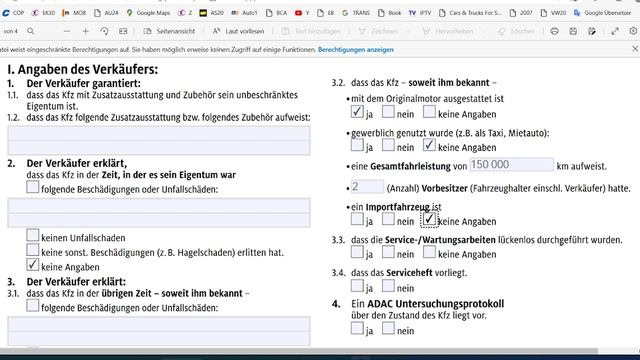Open the AS20 bookmark

tap(211, 13)
